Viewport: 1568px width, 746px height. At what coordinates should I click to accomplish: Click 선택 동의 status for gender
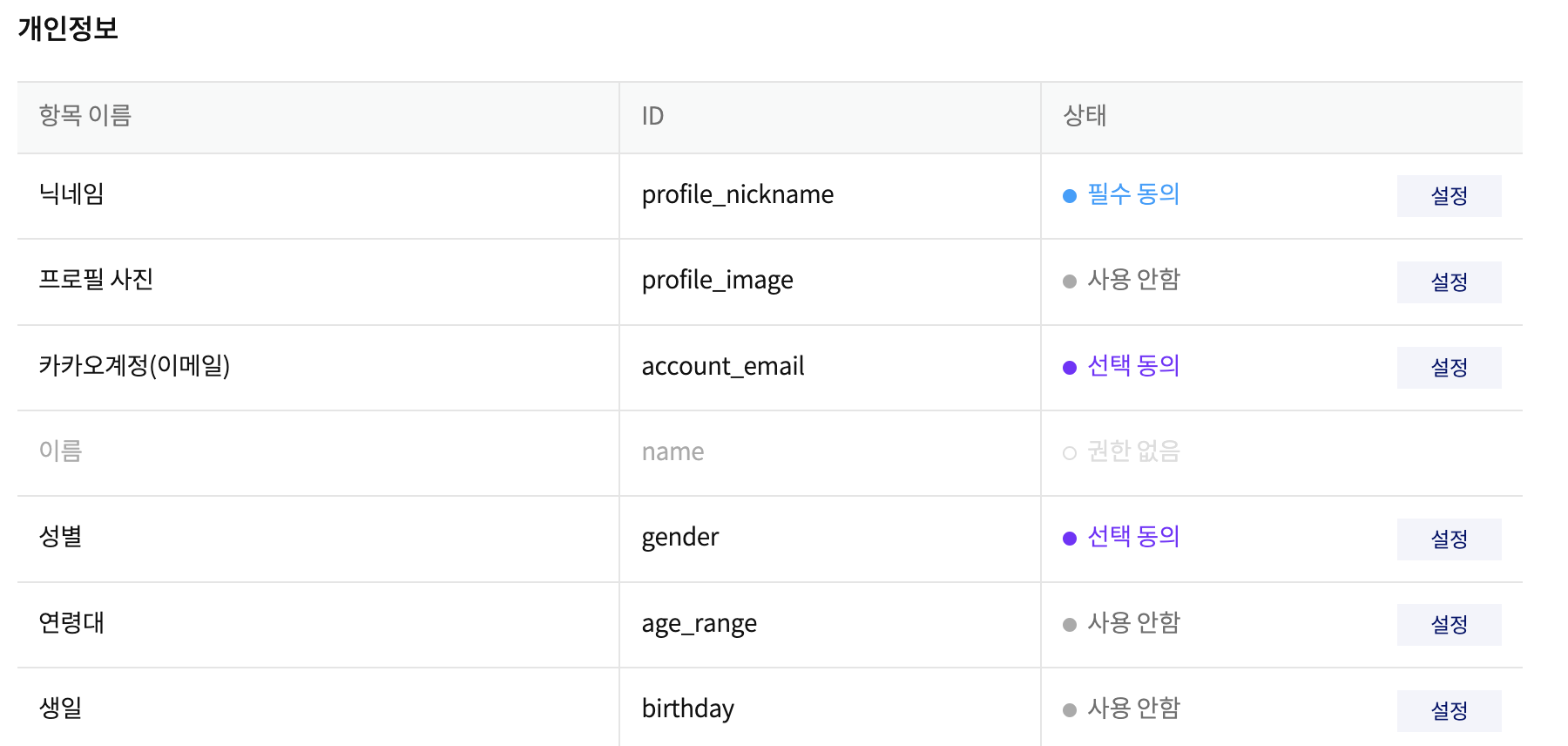(1133, 536)
